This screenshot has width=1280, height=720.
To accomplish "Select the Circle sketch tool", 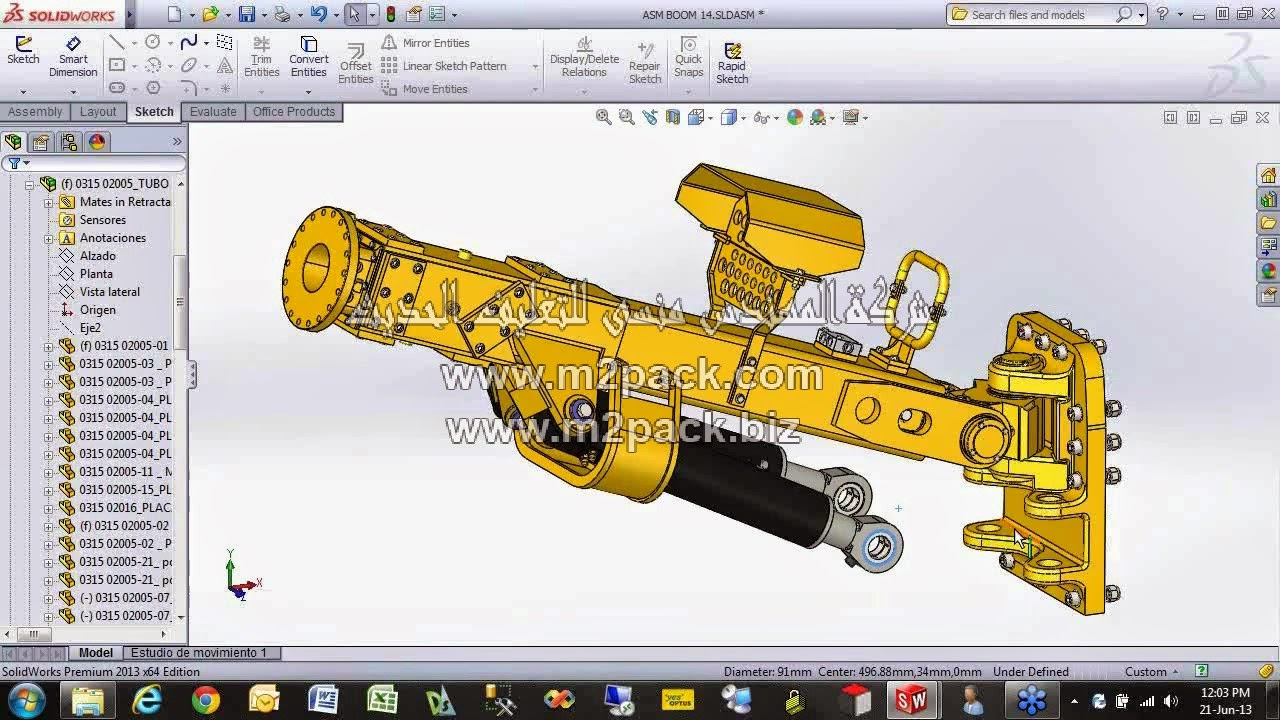I will 153,42.
